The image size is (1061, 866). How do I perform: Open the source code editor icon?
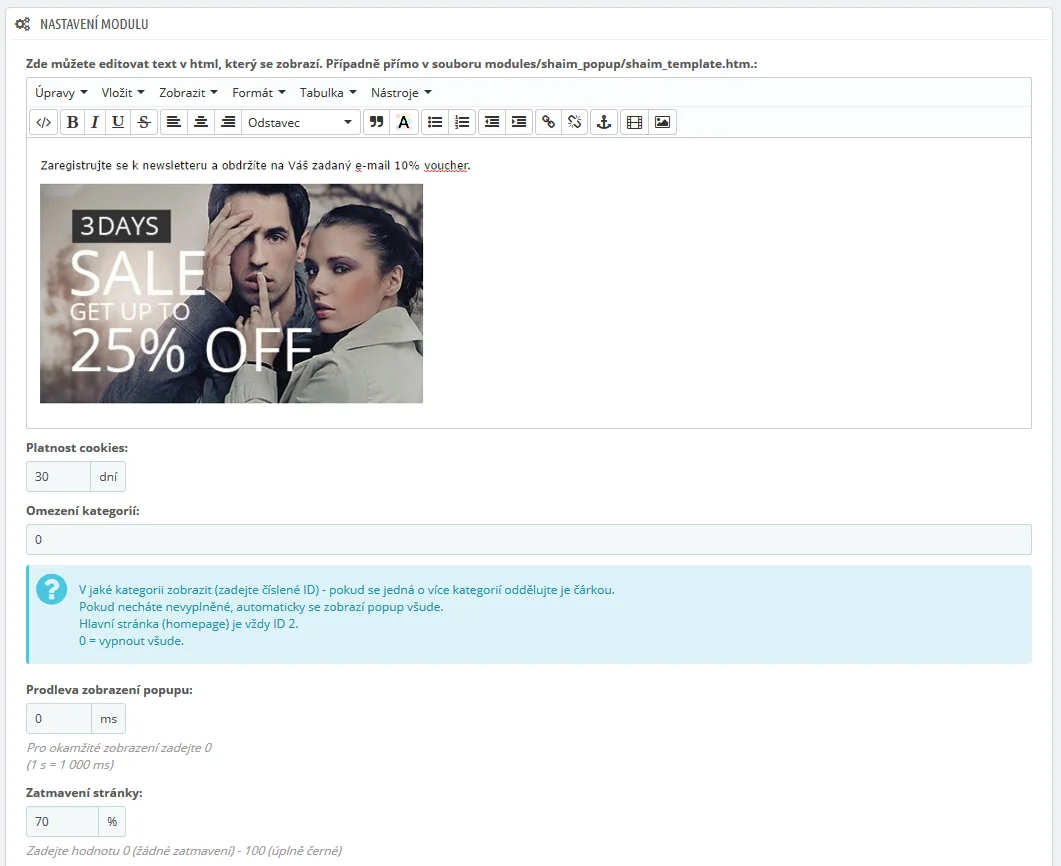[43, 122]
